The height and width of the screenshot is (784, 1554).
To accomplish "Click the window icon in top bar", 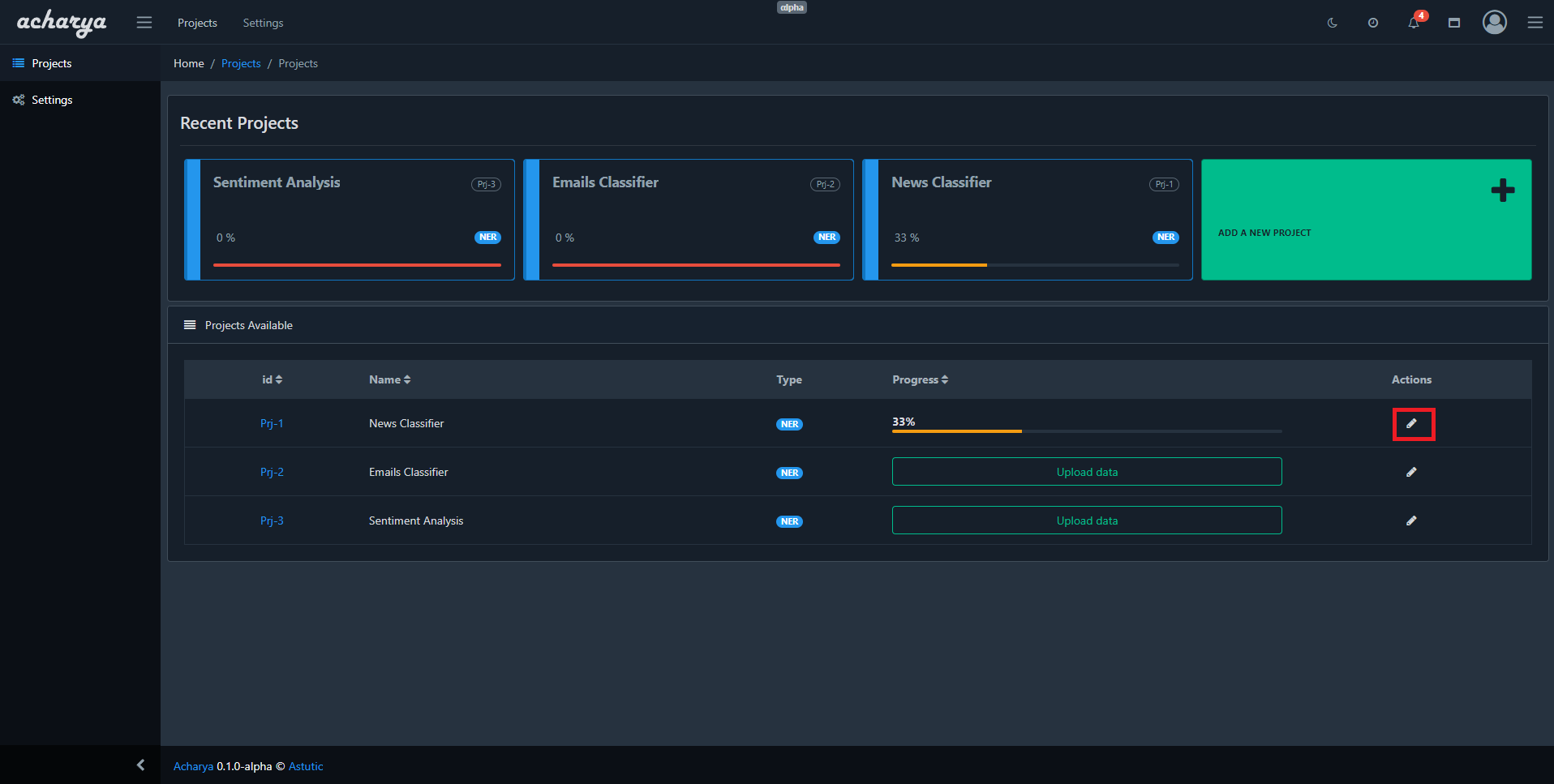I will 1454,23.
